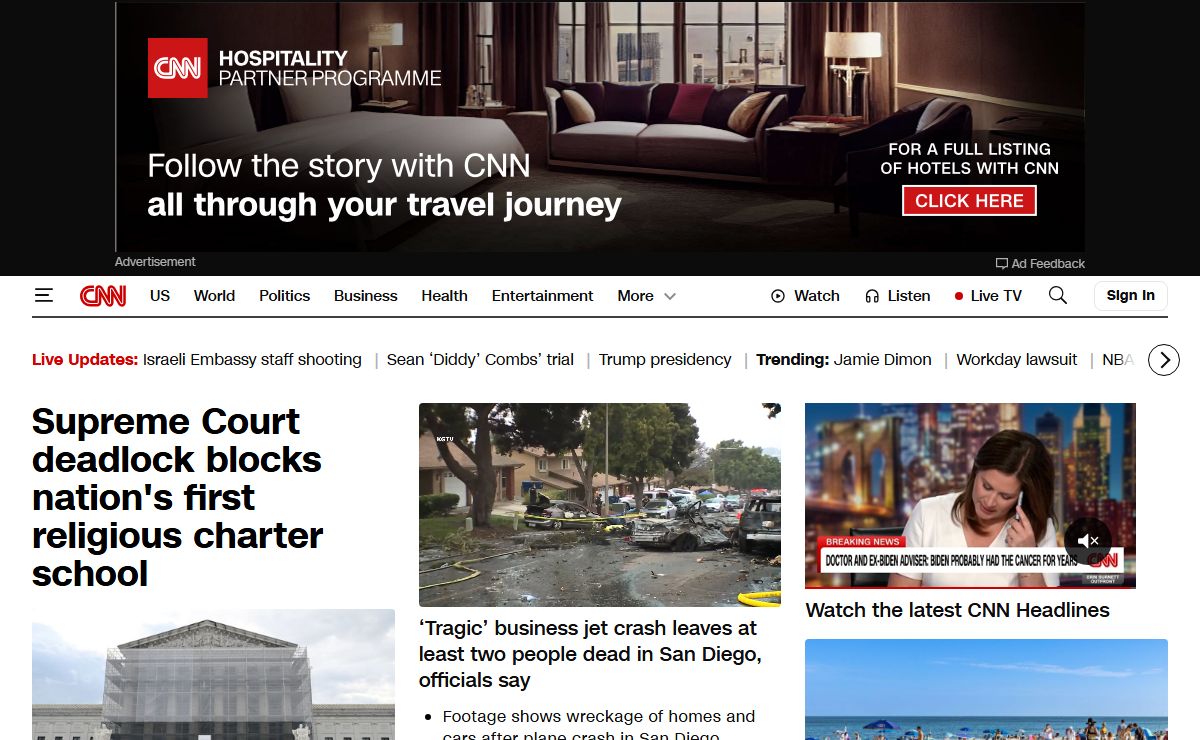Image resolution: width=1200 pixels, height=740 pixels.
Task: Click the Sign in button
Action: pyautogui.click(x=1131, y=296)
